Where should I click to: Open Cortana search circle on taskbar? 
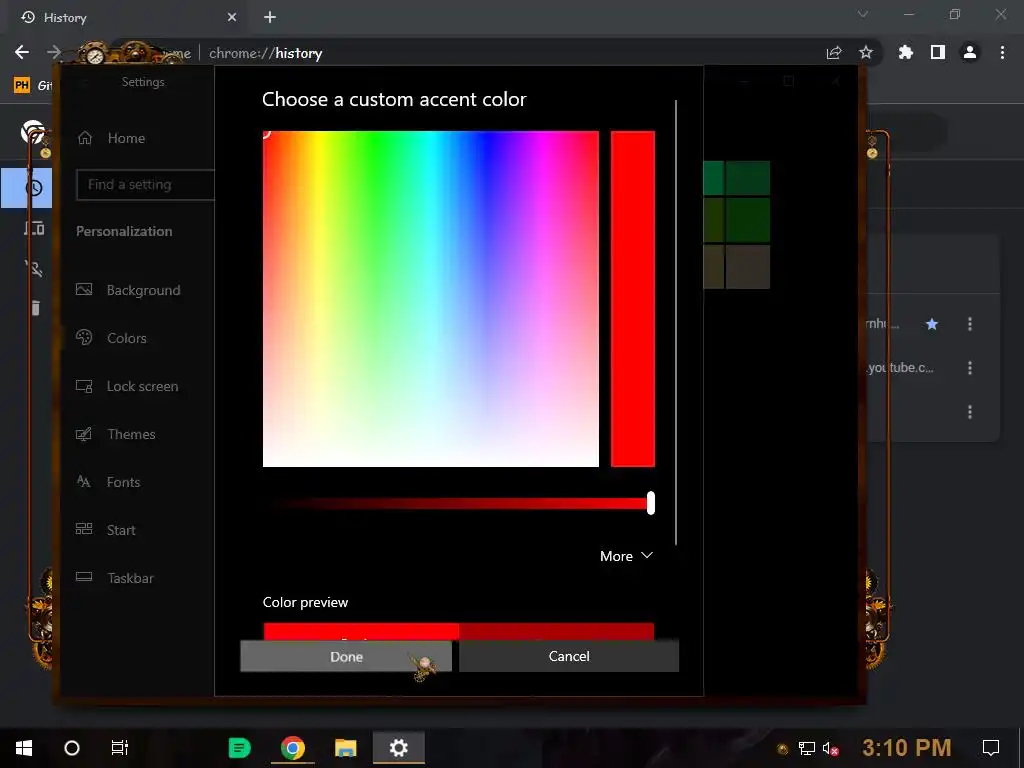(72, 748)
